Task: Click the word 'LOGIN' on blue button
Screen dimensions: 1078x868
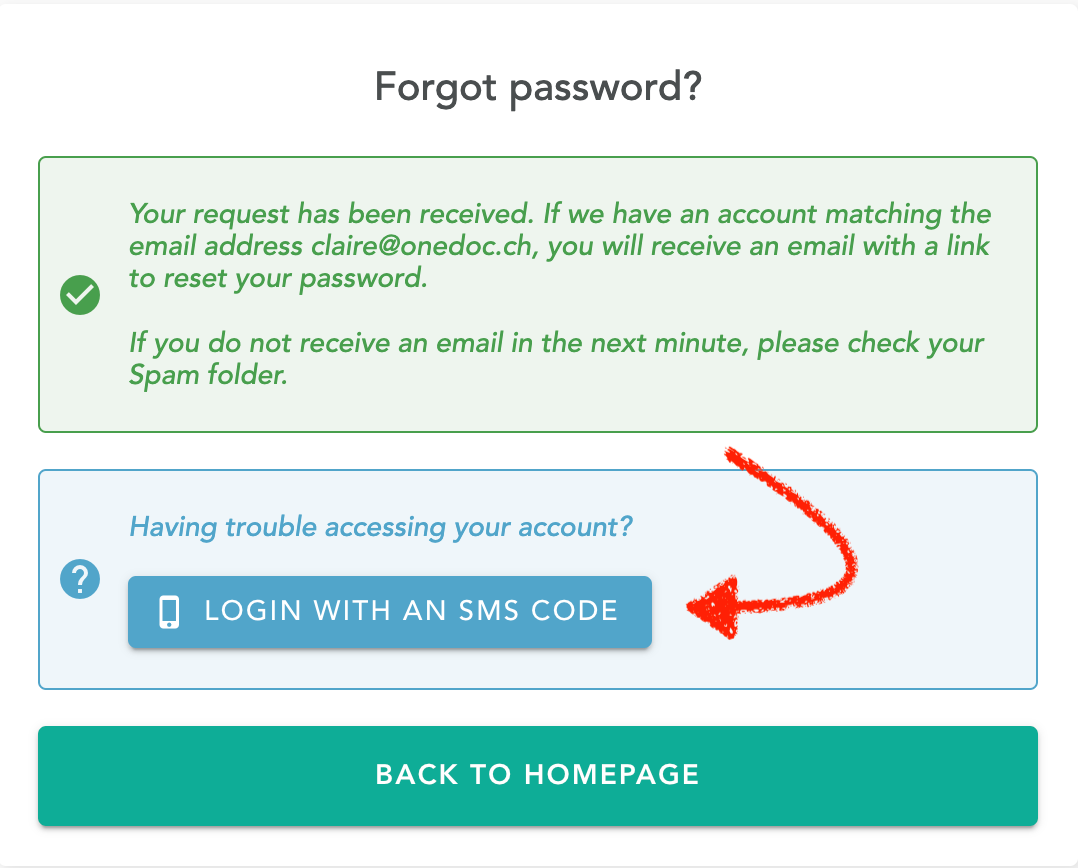Action: [253, 611]
